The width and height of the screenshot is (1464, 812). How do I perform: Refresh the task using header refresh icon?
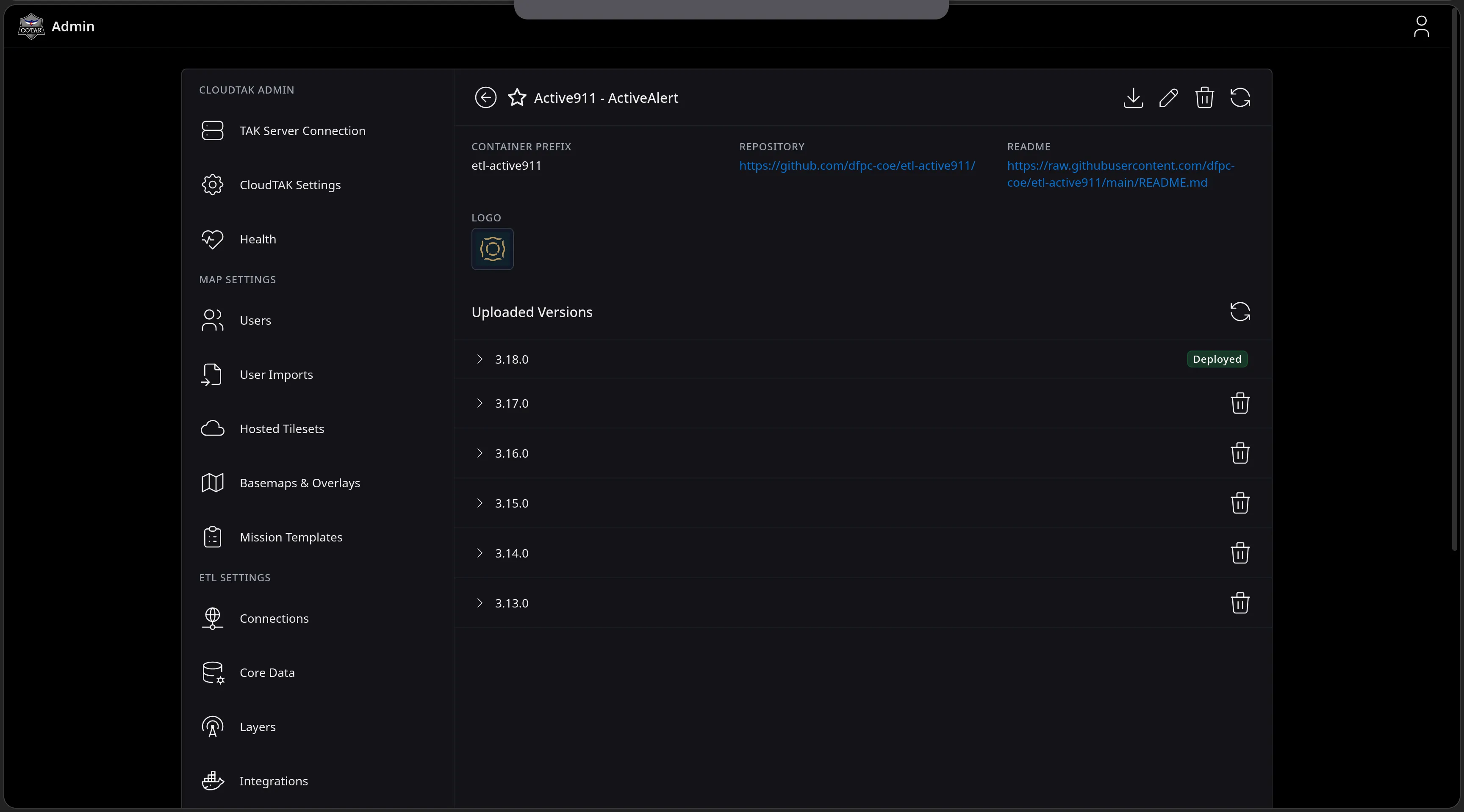(1240, 98)
